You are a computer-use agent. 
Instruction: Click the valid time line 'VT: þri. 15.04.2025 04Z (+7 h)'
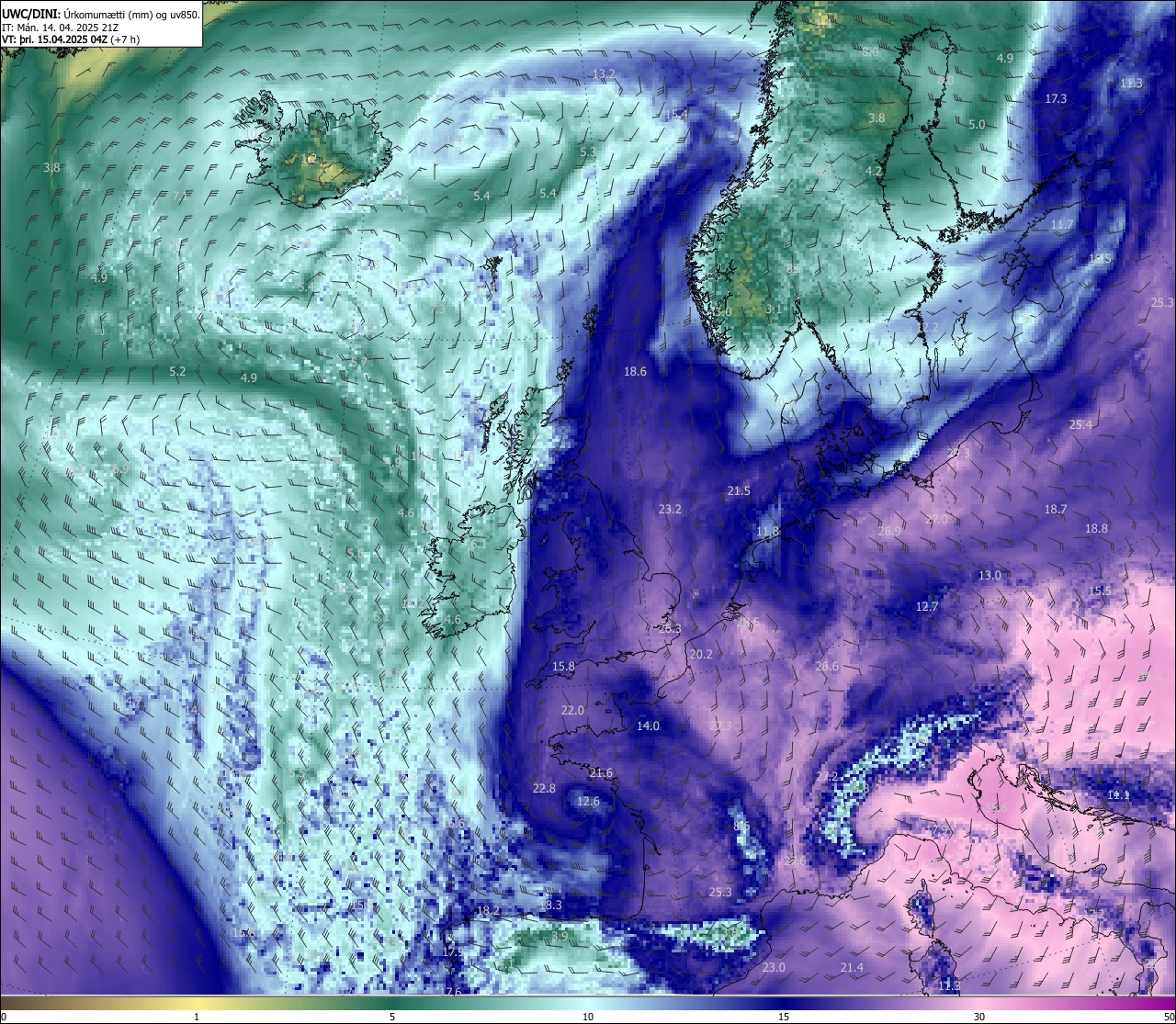(71, 39)
